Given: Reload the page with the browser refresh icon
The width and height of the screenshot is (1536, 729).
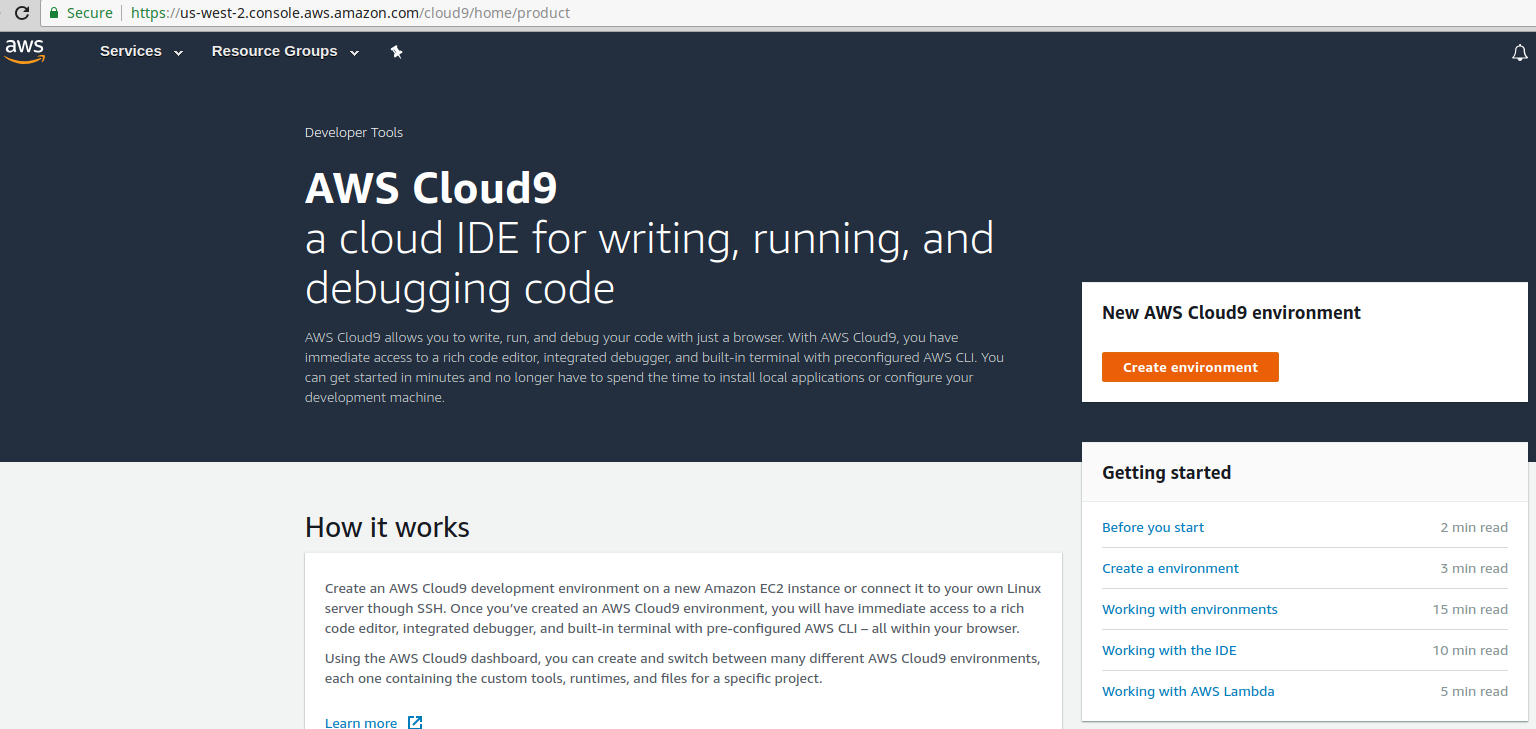Looking at the screenshot, I should click(x=21, y=14).
